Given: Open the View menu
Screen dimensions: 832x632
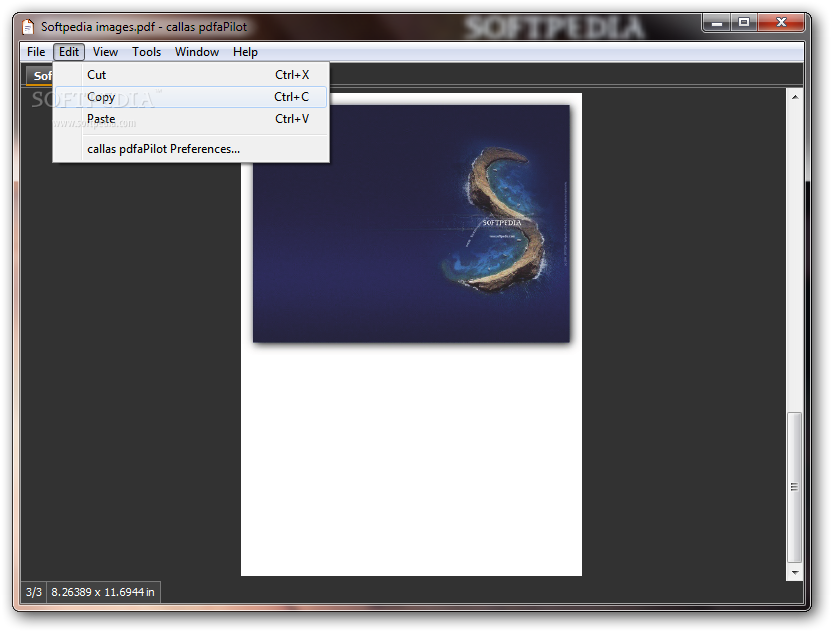Looking at the screenshot, I should [x=105, y=52].
